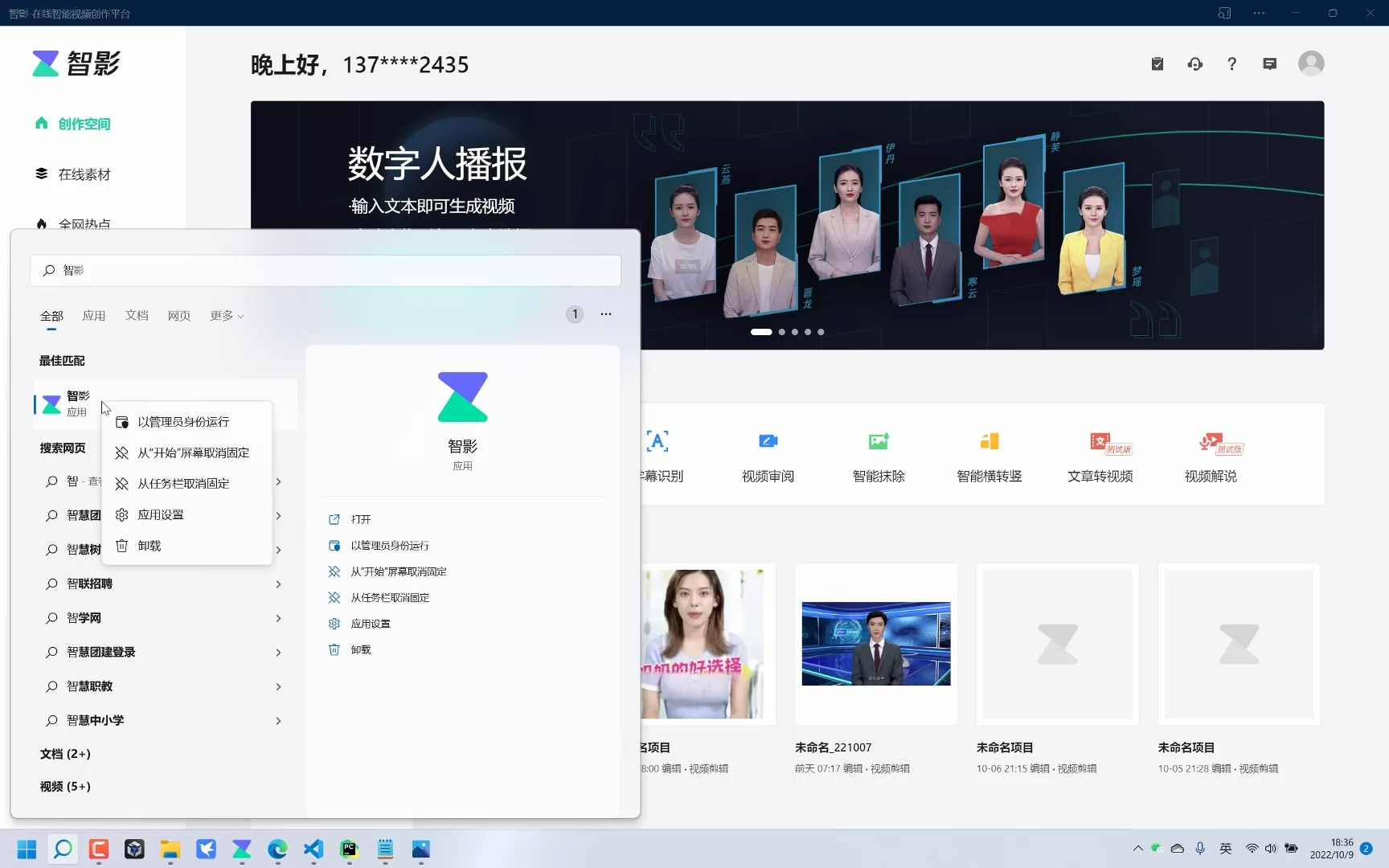Open 在线素材 in the sidebar
1389x868 pixels.
click(72, 174)
